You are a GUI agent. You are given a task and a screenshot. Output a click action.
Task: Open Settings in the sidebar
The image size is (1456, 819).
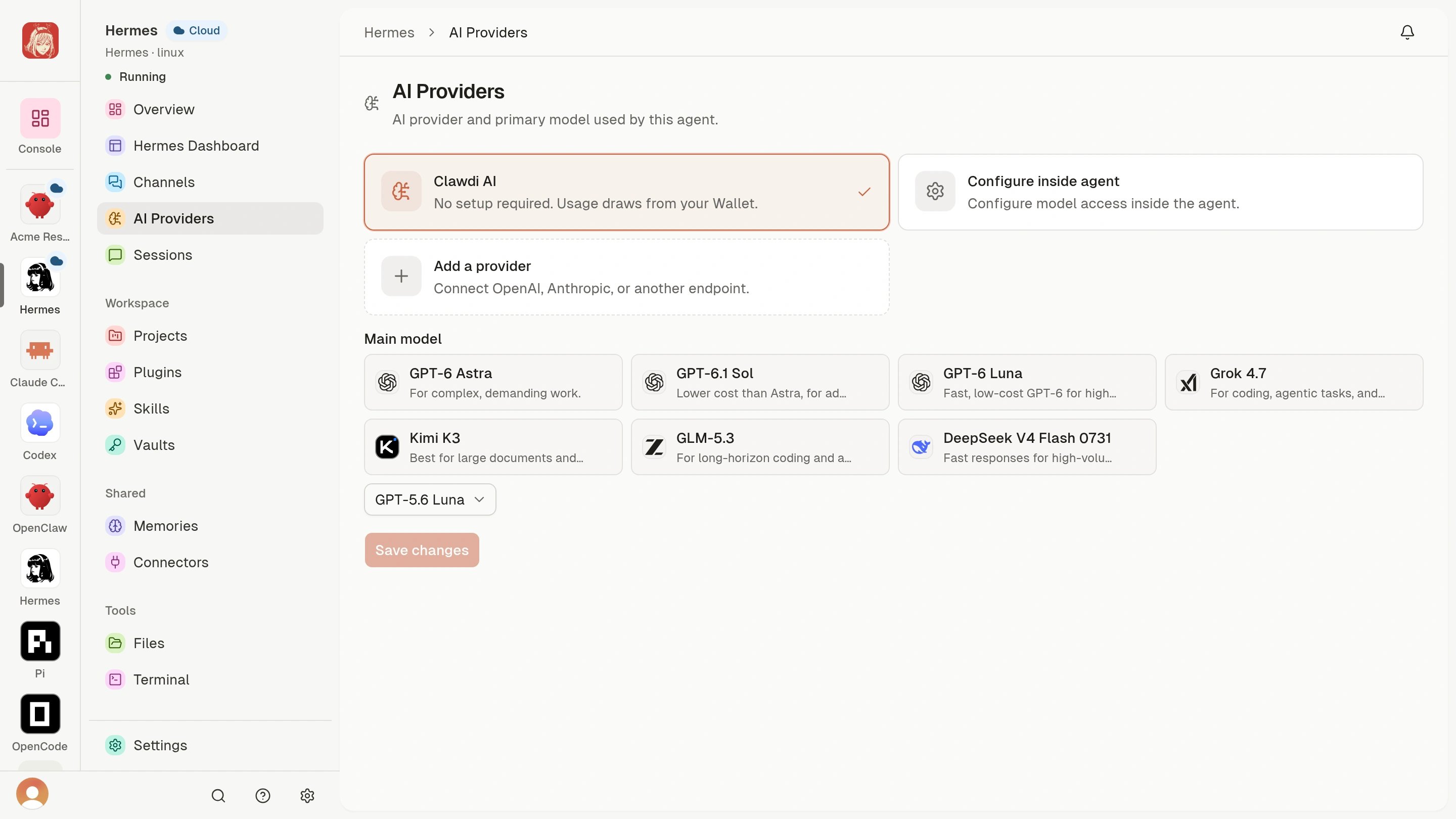pyautogui.click(x=210, y=746)
